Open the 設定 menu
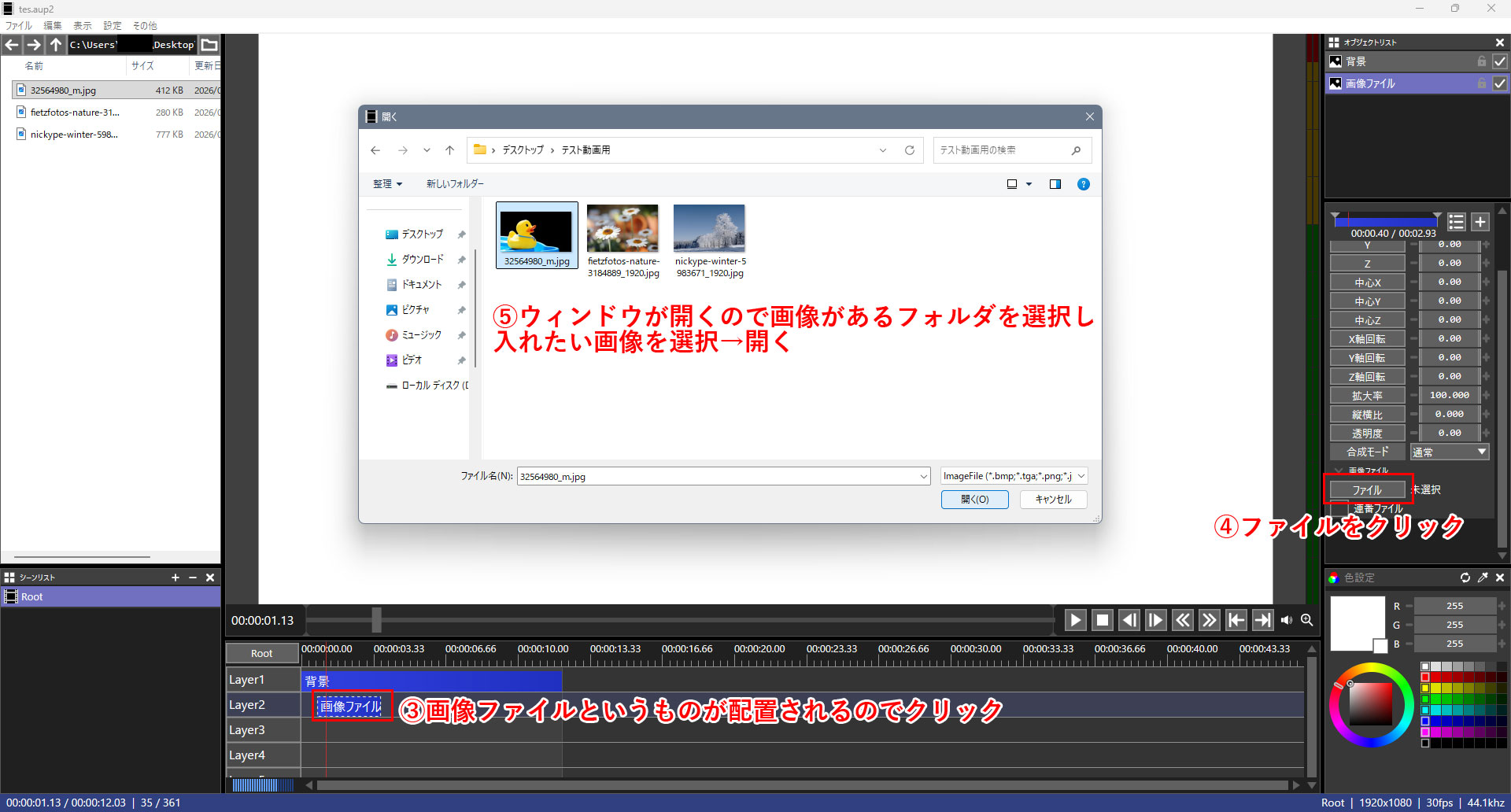Screen dimensions: 1511x812 click(x=113, y=26)
